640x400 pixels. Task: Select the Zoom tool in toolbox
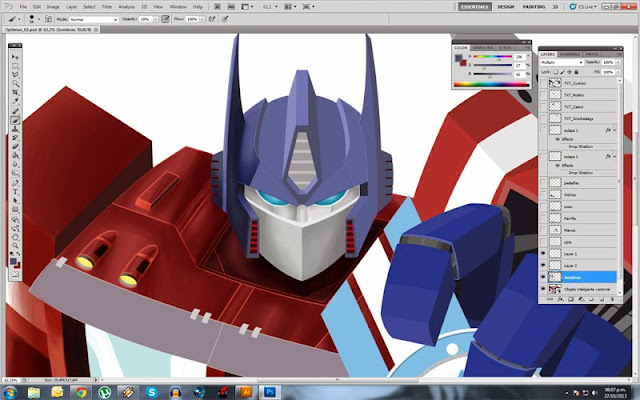pos(15,246)
